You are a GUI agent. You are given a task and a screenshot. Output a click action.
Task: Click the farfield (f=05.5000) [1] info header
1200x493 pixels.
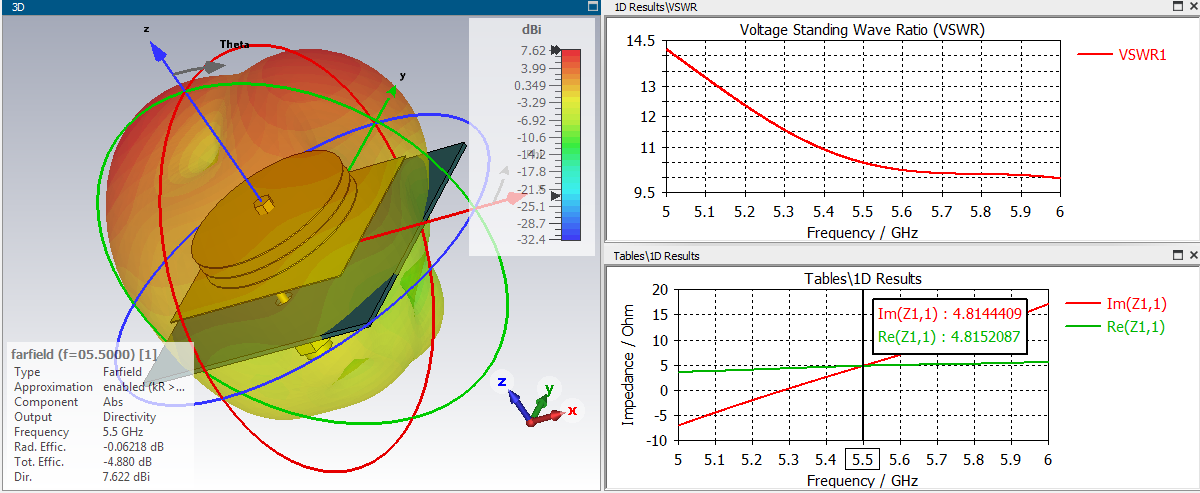(x=84, y=354)
